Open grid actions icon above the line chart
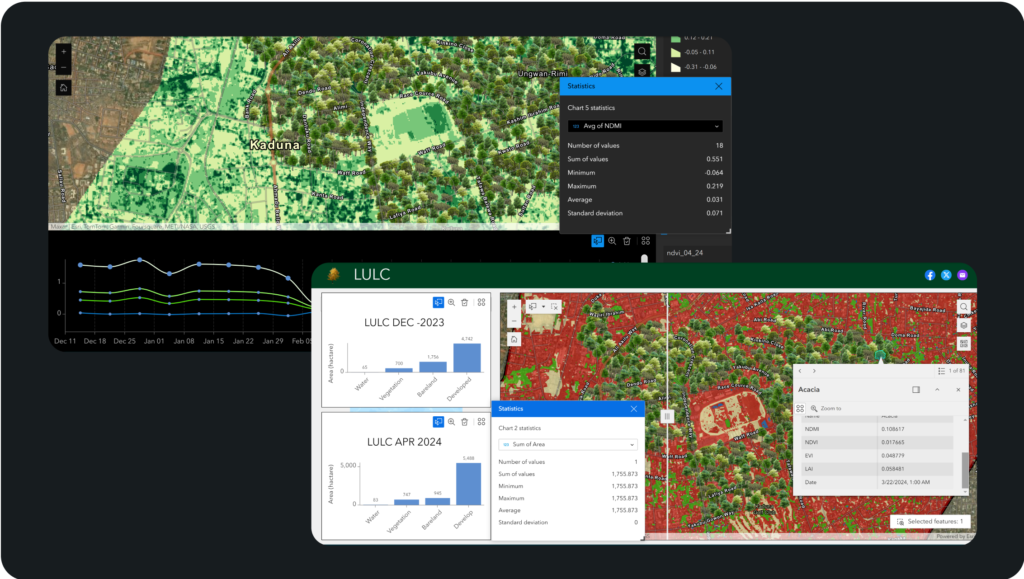1024x579 pixels. pyautogui.click(x=646, y=241)
